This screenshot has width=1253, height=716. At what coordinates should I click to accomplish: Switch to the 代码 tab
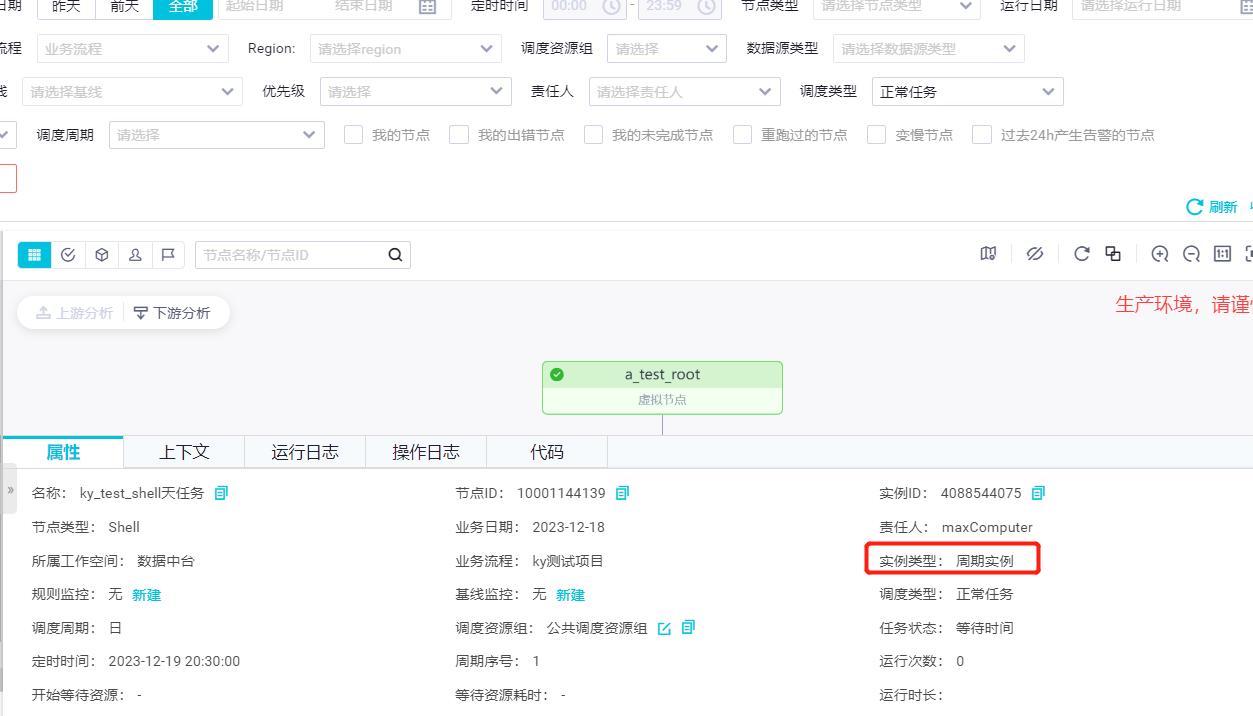[547, 452]
